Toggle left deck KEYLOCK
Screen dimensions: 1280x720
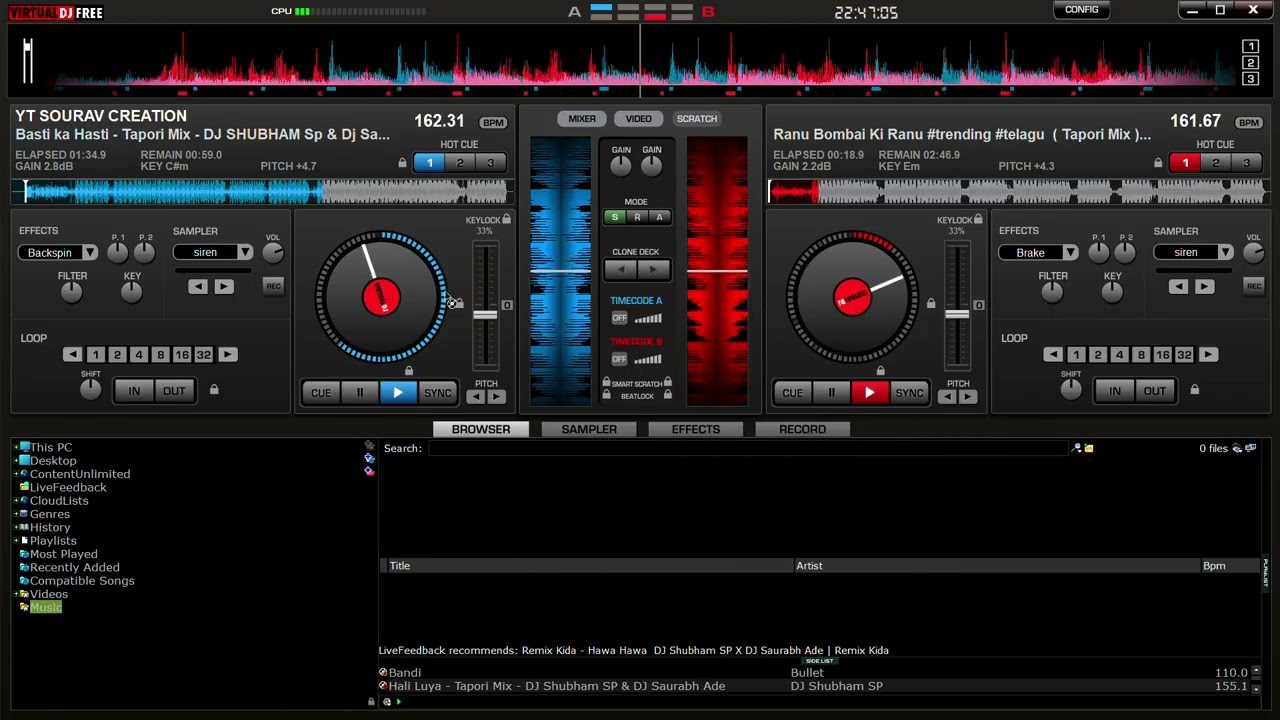[506, 220]
